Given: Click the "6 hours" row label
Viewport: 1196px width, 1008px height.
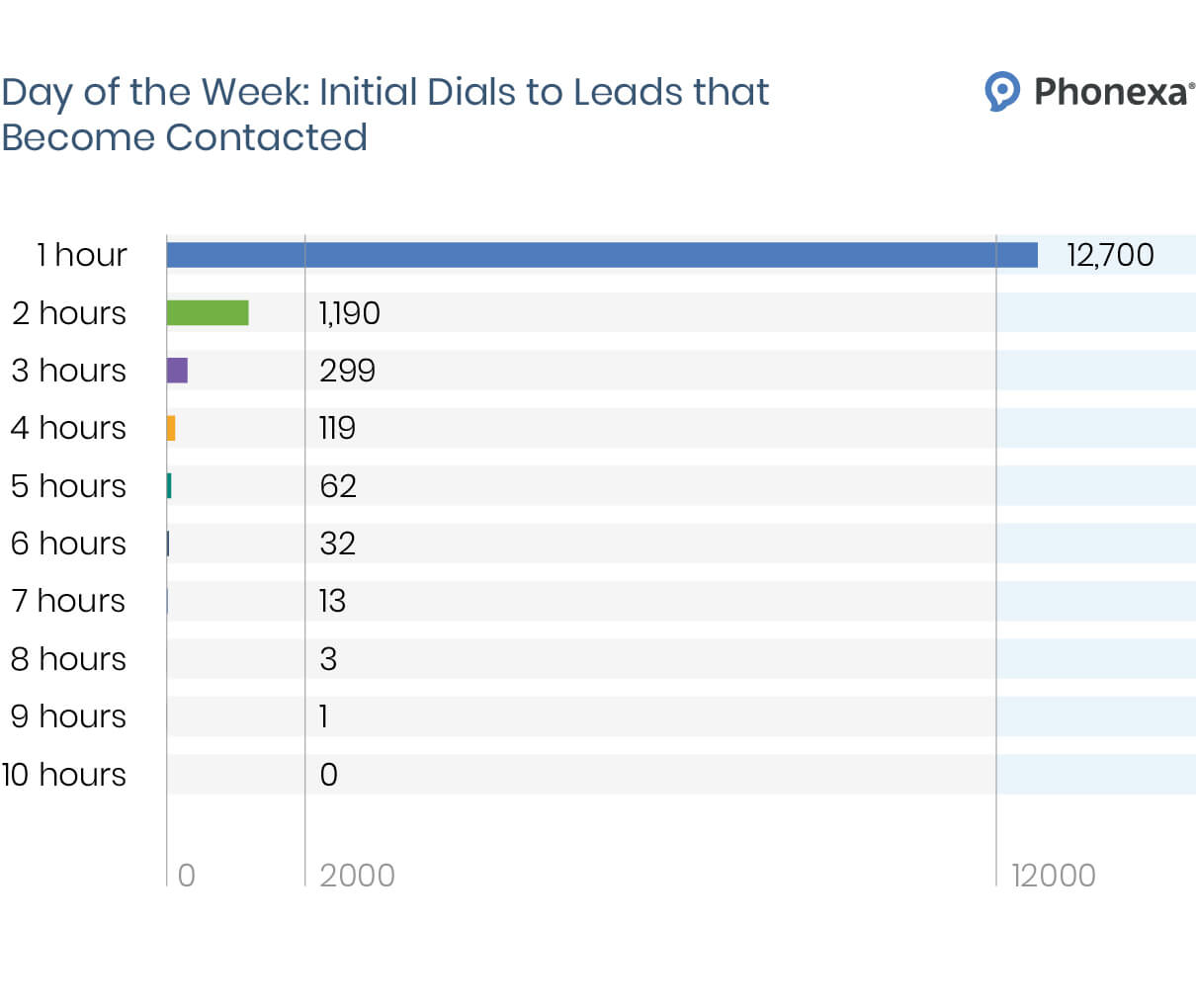Looking at the screenshot, I should click(68, 544).
